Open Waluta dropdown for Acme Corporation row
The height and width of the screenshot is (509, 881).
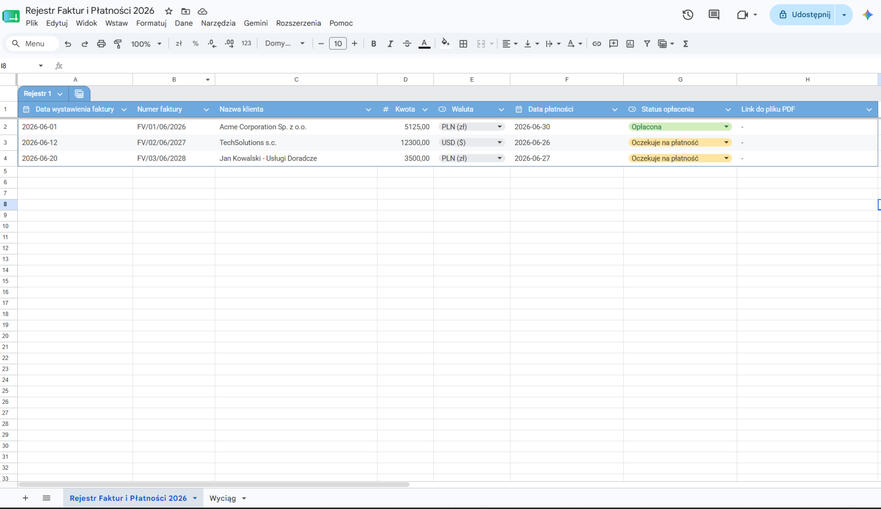click(499, 127)
